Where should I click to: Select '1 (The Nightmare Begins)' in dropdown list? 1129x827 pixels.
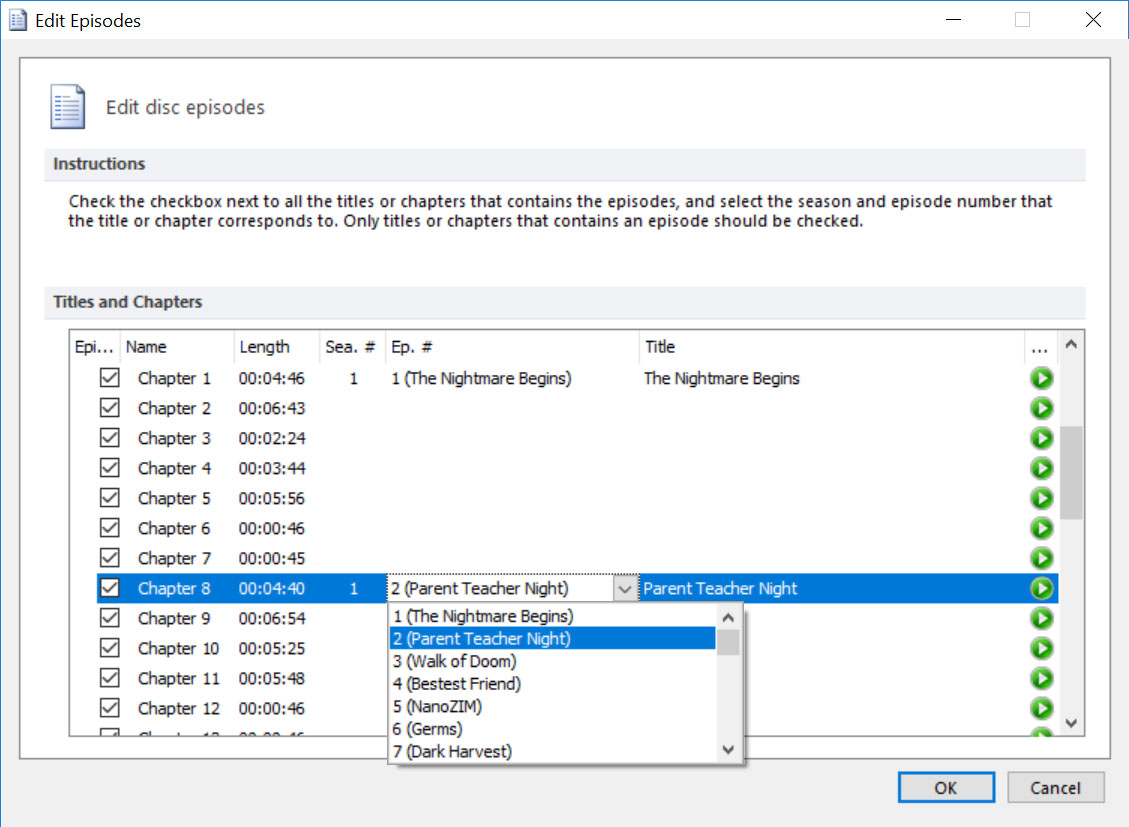pyautogui.click(x=552, y=616)
